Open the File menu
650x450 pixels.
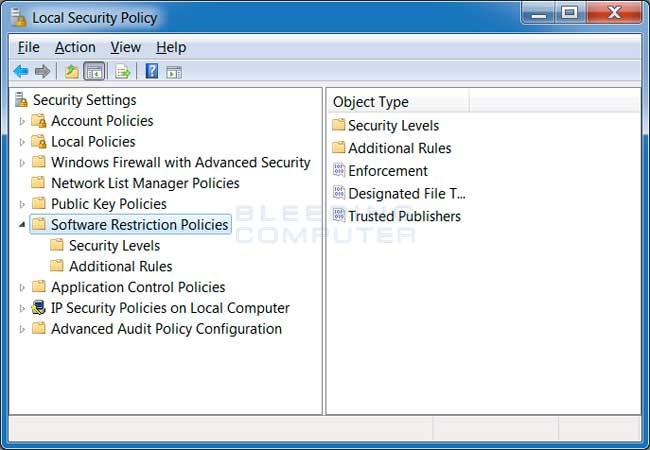(29, 47)
